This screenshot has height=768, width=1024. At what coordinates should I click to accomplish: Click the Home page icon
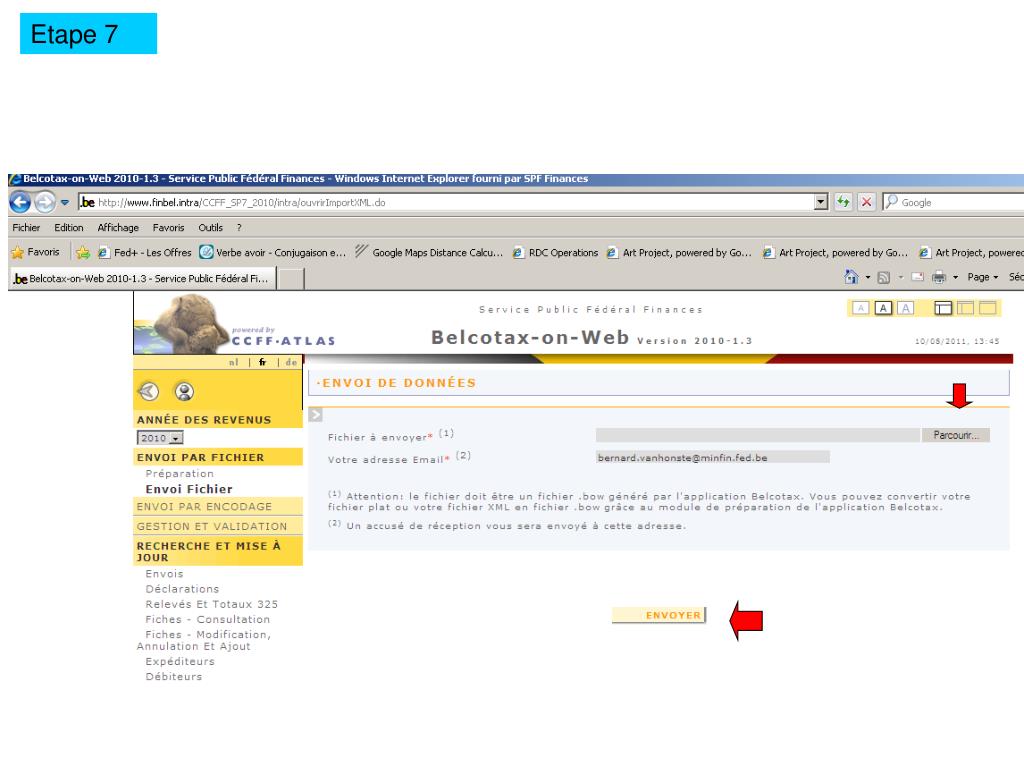pos(851,277)
